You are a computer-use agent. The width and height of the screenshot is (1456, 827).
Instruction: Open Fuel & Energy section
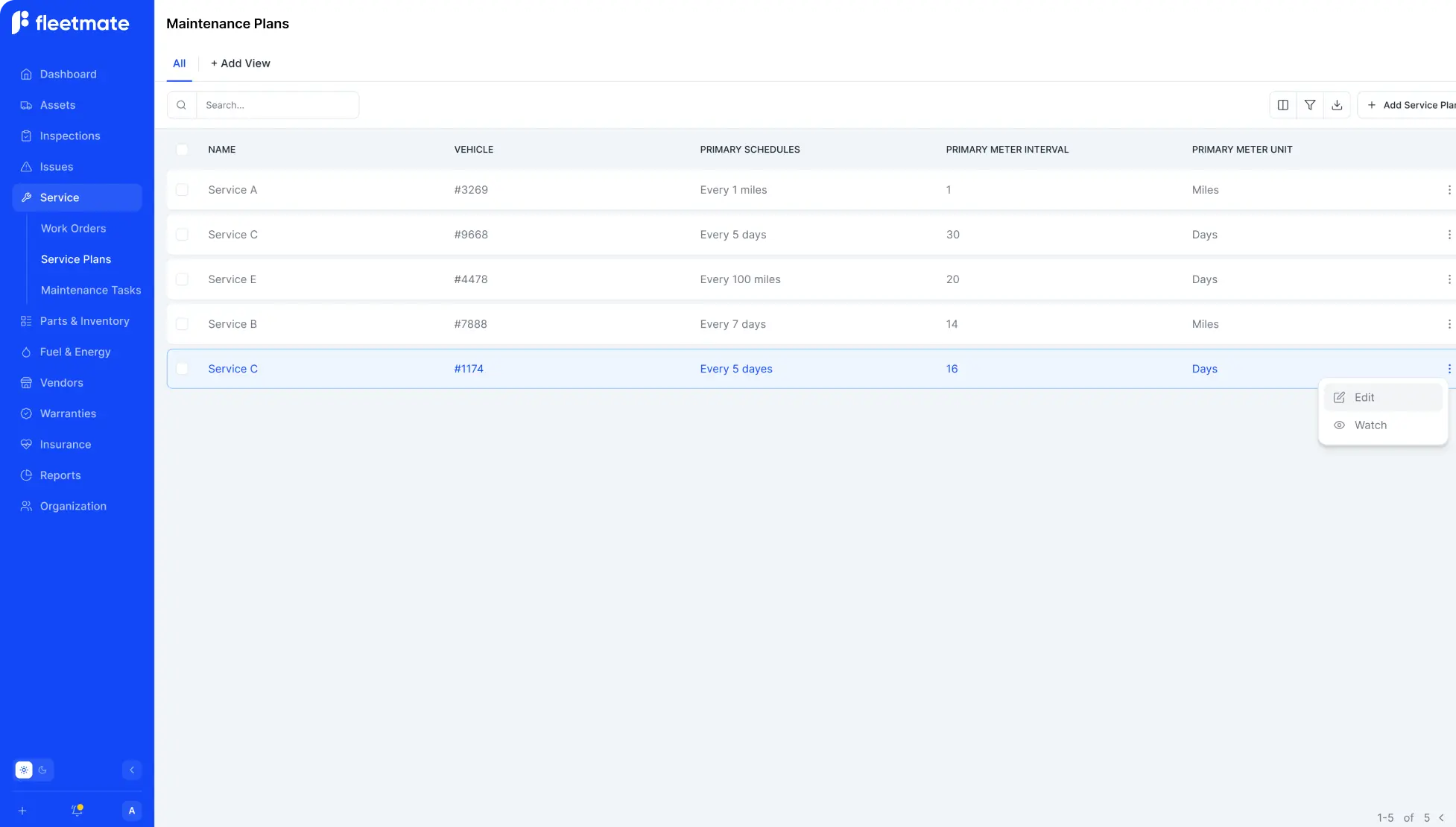[75, 352]
